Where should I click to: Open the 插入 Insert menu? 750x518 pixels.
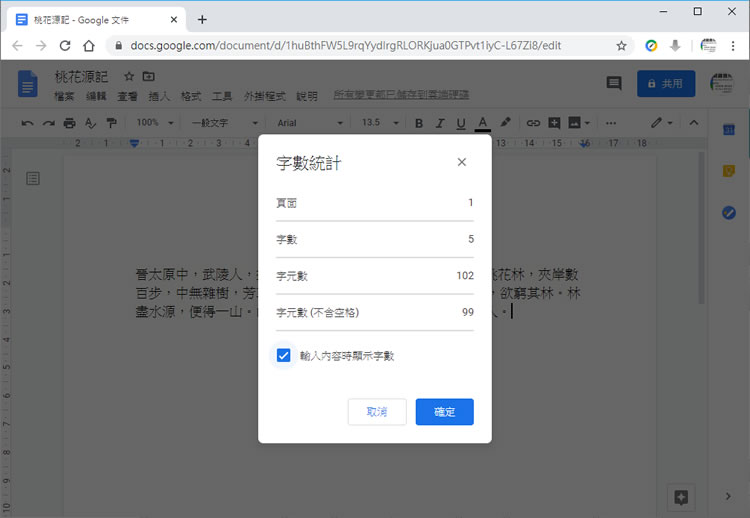coord(159,96)
